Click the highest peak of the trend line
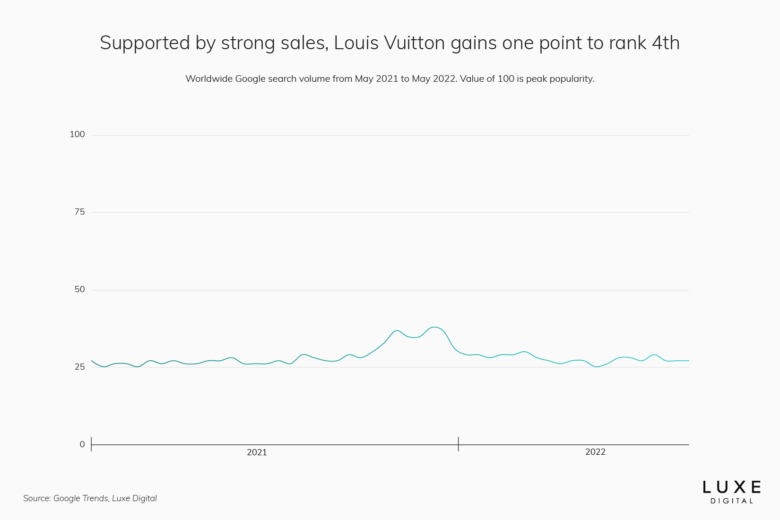The height and width of the screenshot is (520, 780). point(435,327)
